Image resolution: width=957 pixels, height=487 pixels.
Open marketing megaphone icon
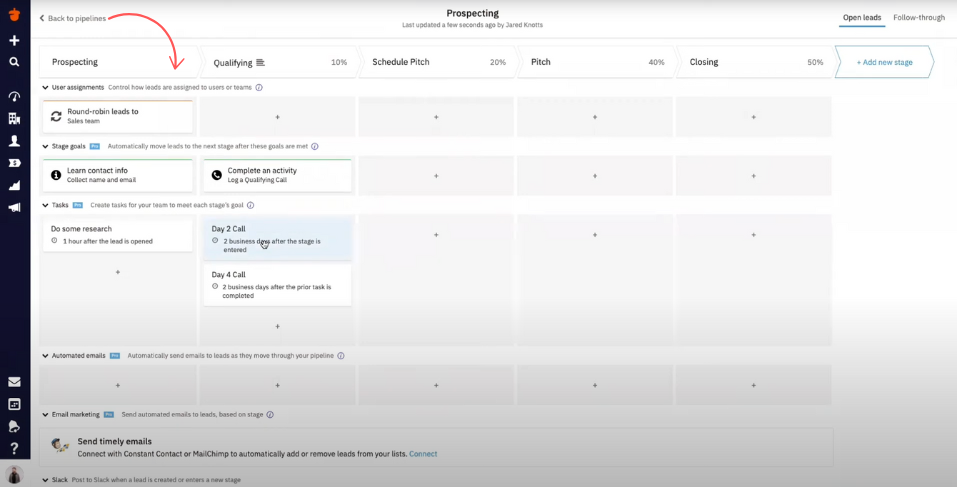[14, 207]
